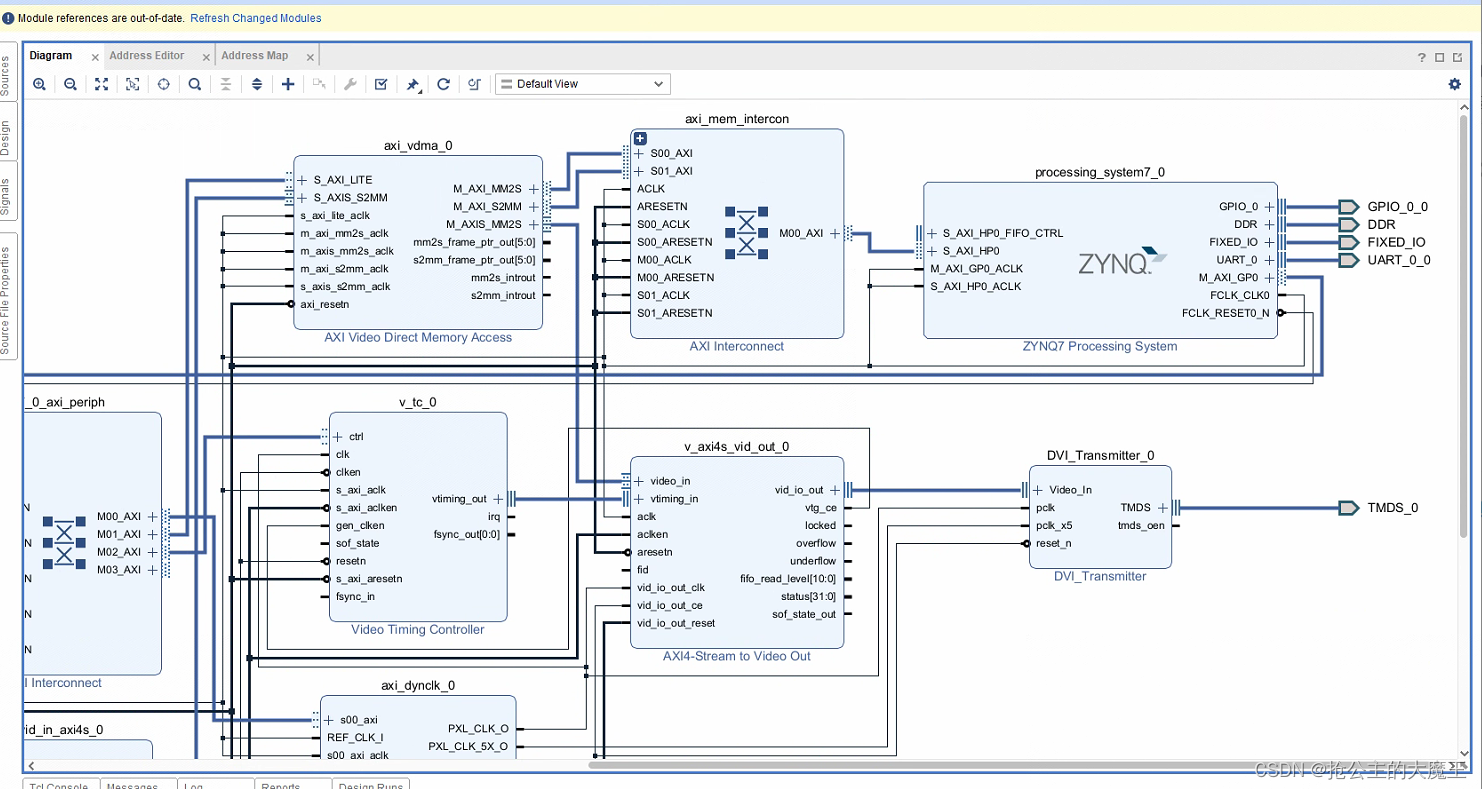Click the auto-fit selection crosshair icon
This screenshot has width=1482, height=789.
click(x=163, y=84)
